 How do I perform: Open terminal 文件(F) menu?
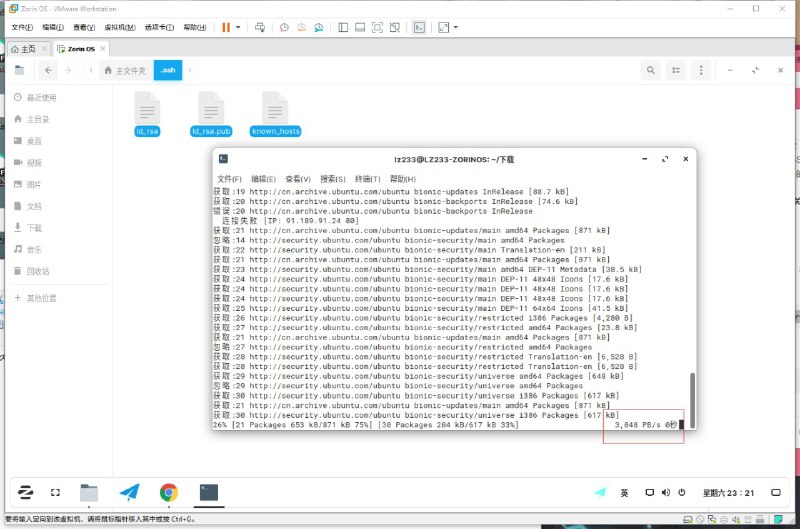(229, 179)
